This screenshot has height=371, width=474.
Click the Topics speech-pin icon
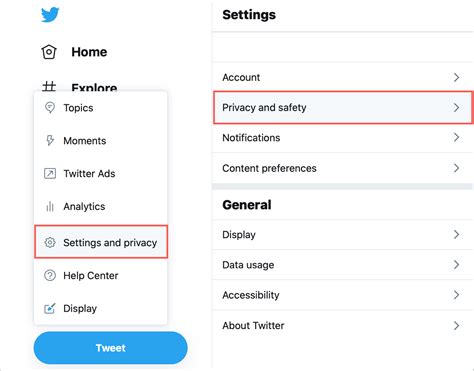(x=50, y=108)
